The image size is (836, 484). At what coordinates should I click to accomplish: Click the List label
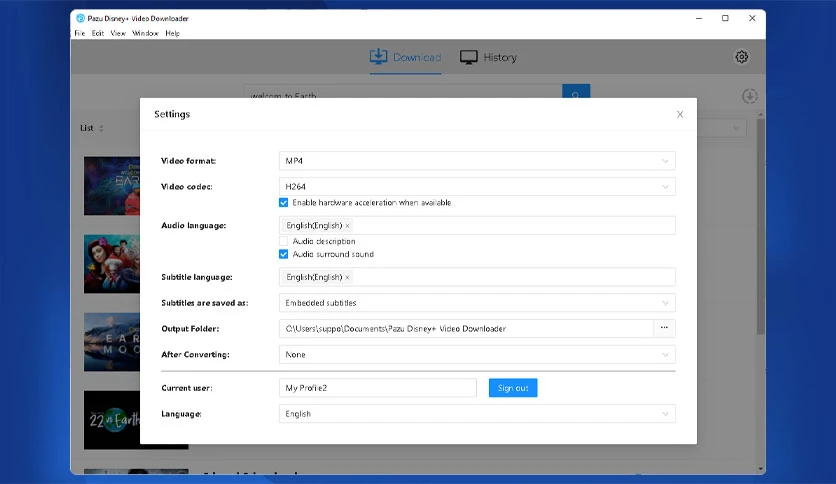pyautogui.click(x=87, y=128)
